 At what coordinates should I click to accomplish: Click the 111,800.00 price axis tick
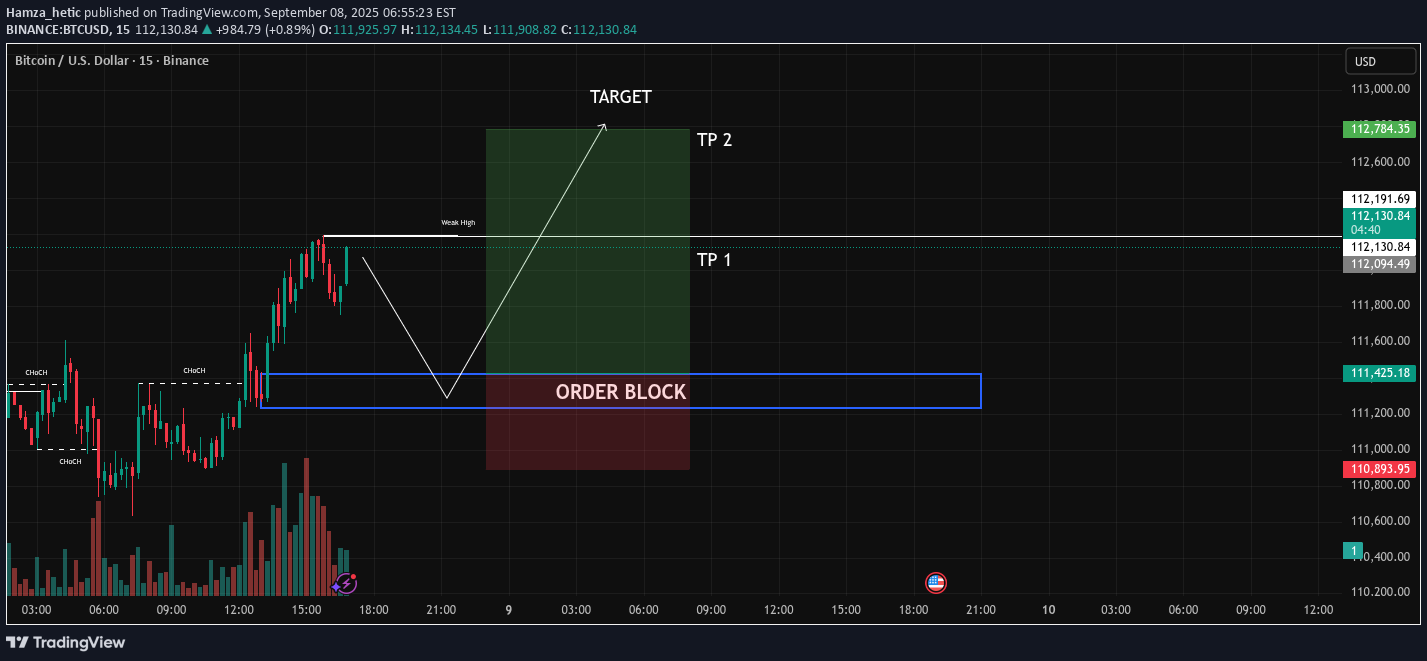[1380, 305]
